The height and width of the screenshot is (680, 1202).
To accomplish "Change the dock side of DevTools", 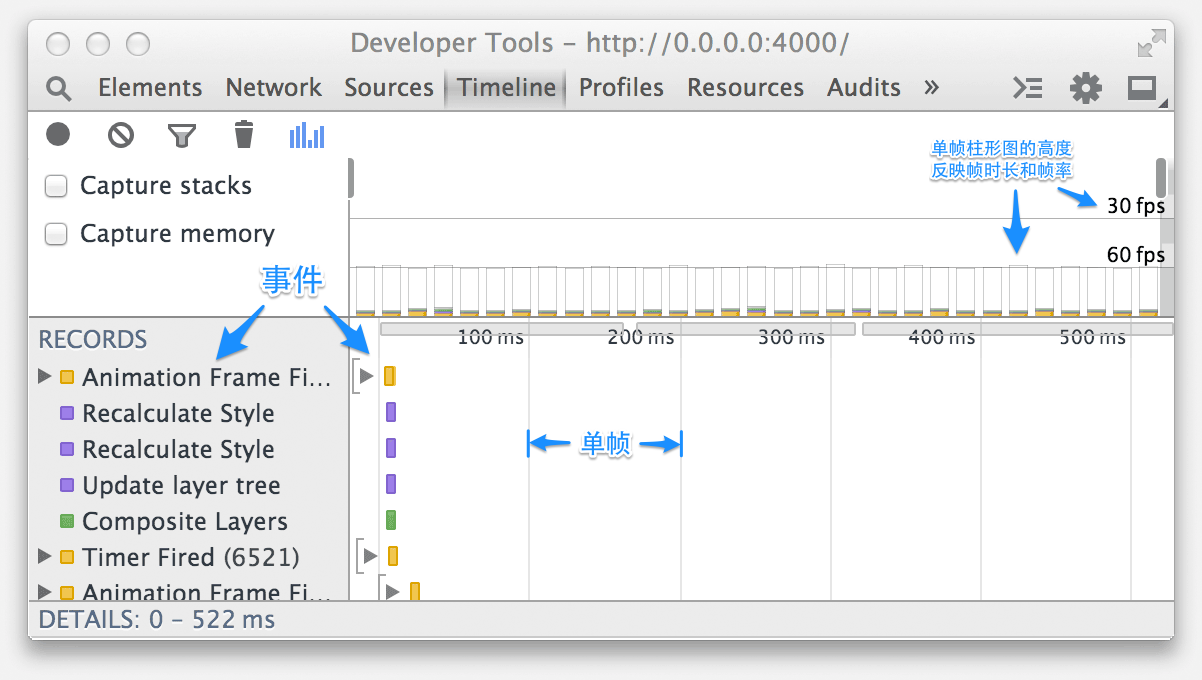I will click(x=1142, y=88).
